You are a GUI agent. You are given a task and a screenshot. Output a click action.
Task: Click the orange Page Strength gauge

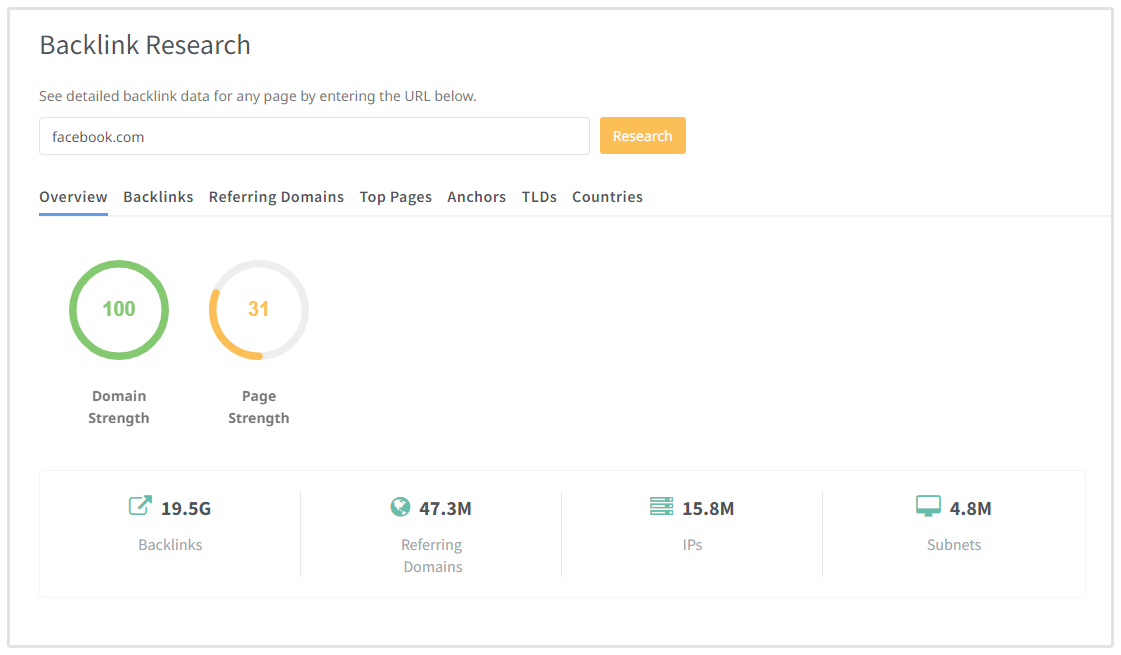259,310
